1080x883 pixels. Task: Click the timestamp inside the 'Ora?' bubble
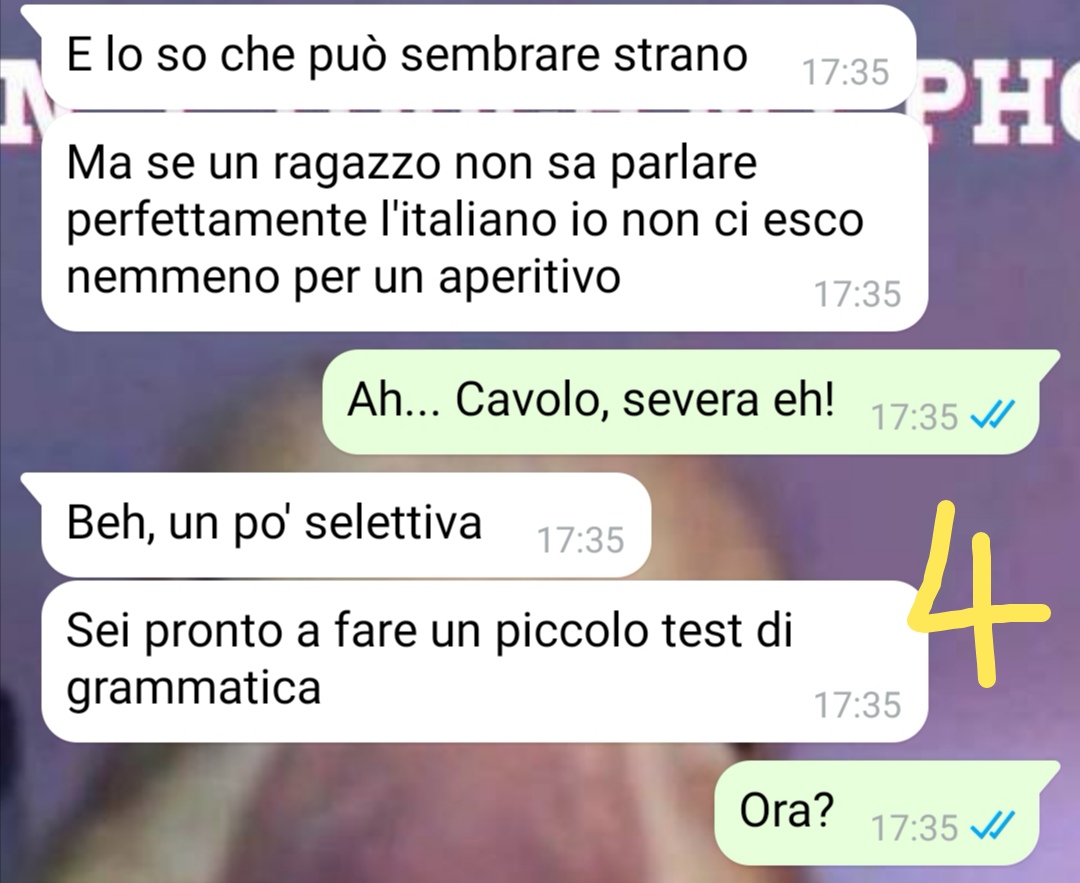point(915,827)
